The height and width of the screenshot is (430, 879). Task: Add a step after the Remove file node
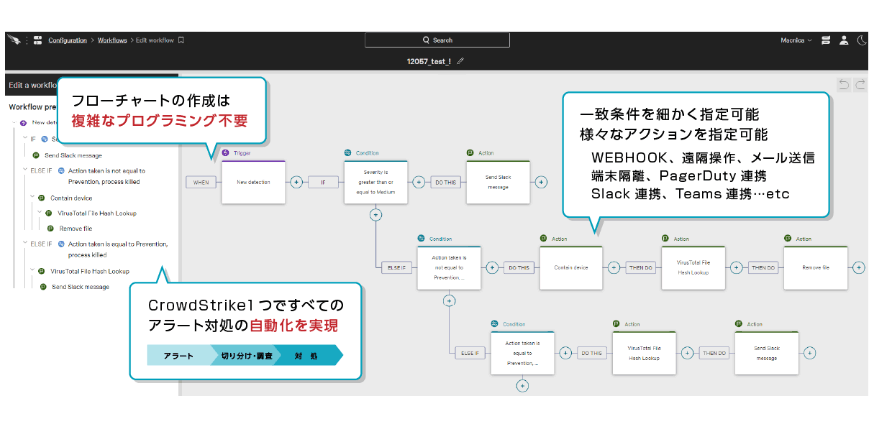[858, 268]
